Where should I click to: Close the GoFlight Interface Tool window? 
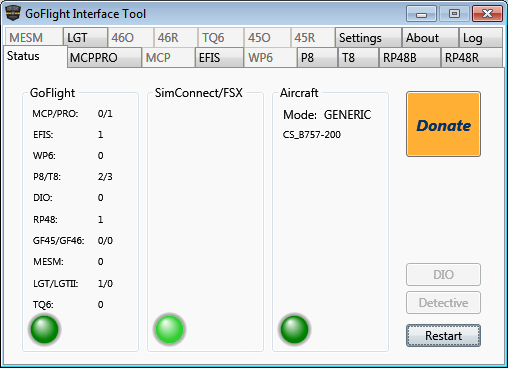(x=487, y=14)
